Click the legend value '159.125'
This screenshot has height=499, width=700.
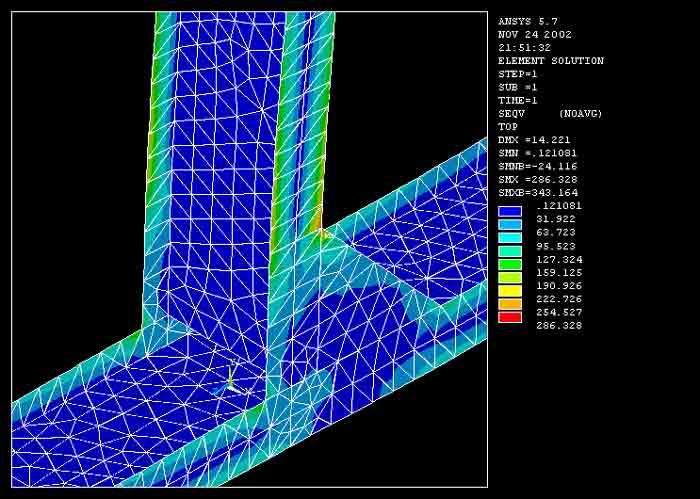pos(559,272)
